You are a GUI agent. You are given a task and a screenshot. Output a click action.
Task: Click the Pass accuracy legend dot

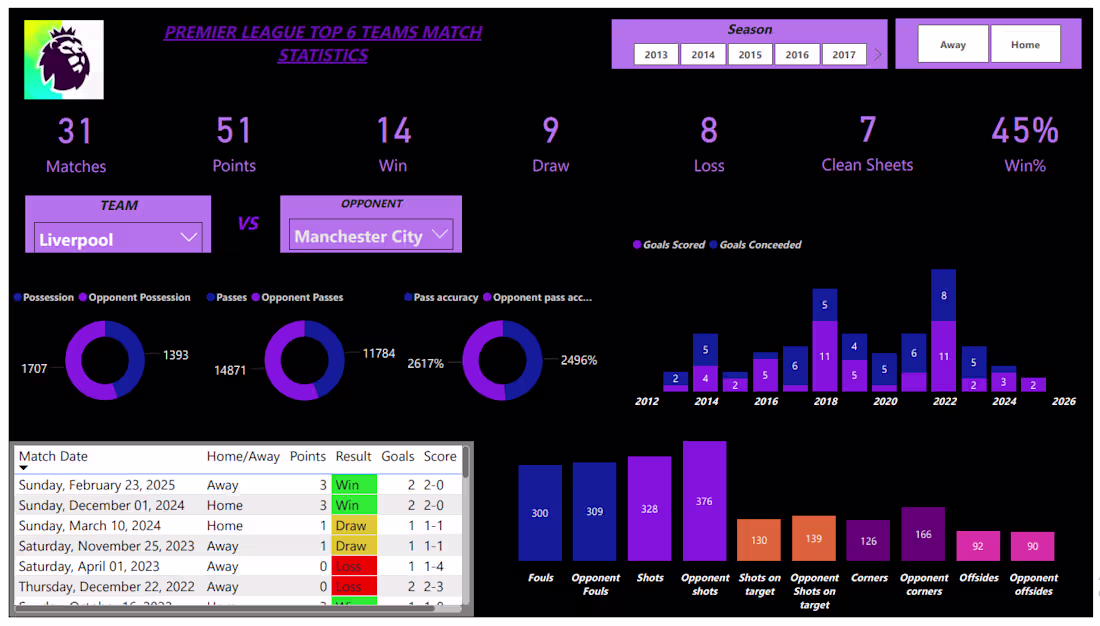click(408, 297)
